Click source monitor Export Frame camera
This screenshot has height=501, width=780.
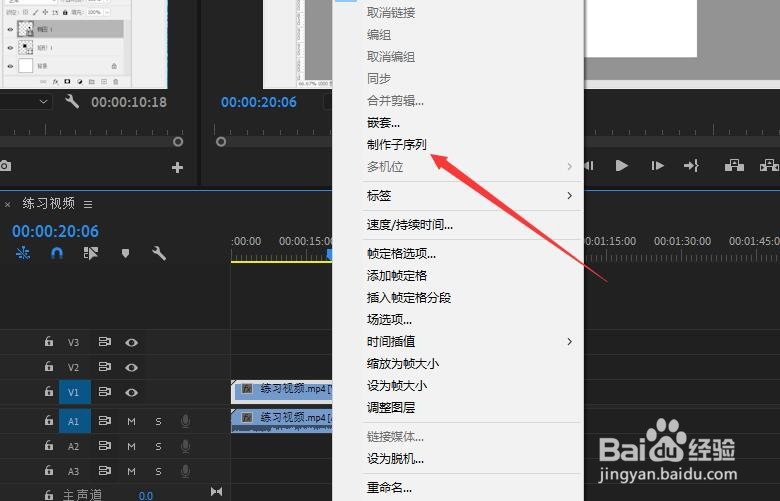click(5, 166)
